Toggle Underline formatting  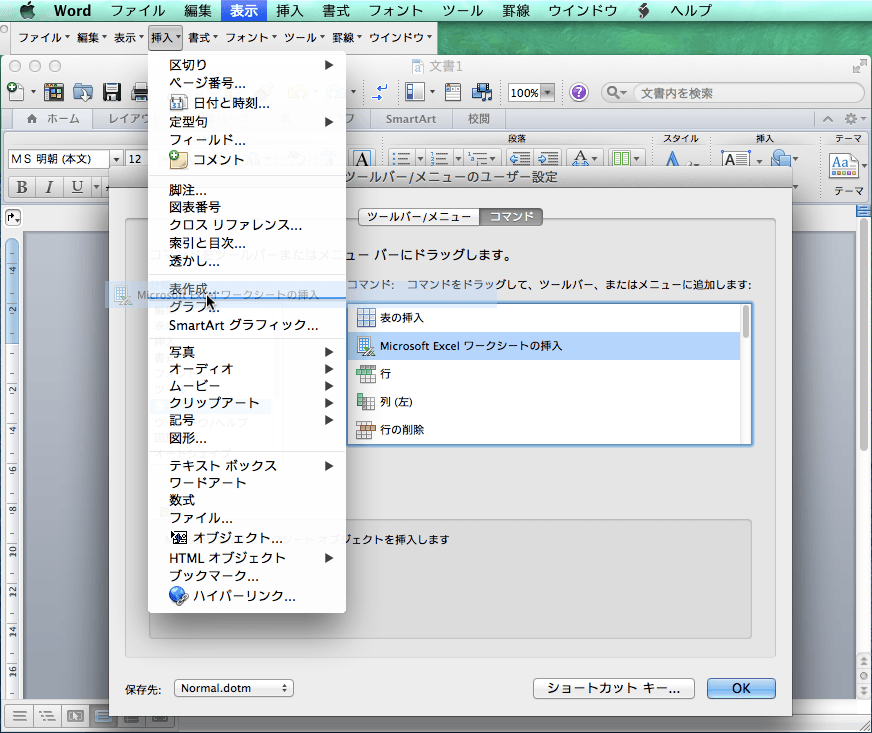tap(77, 187)
